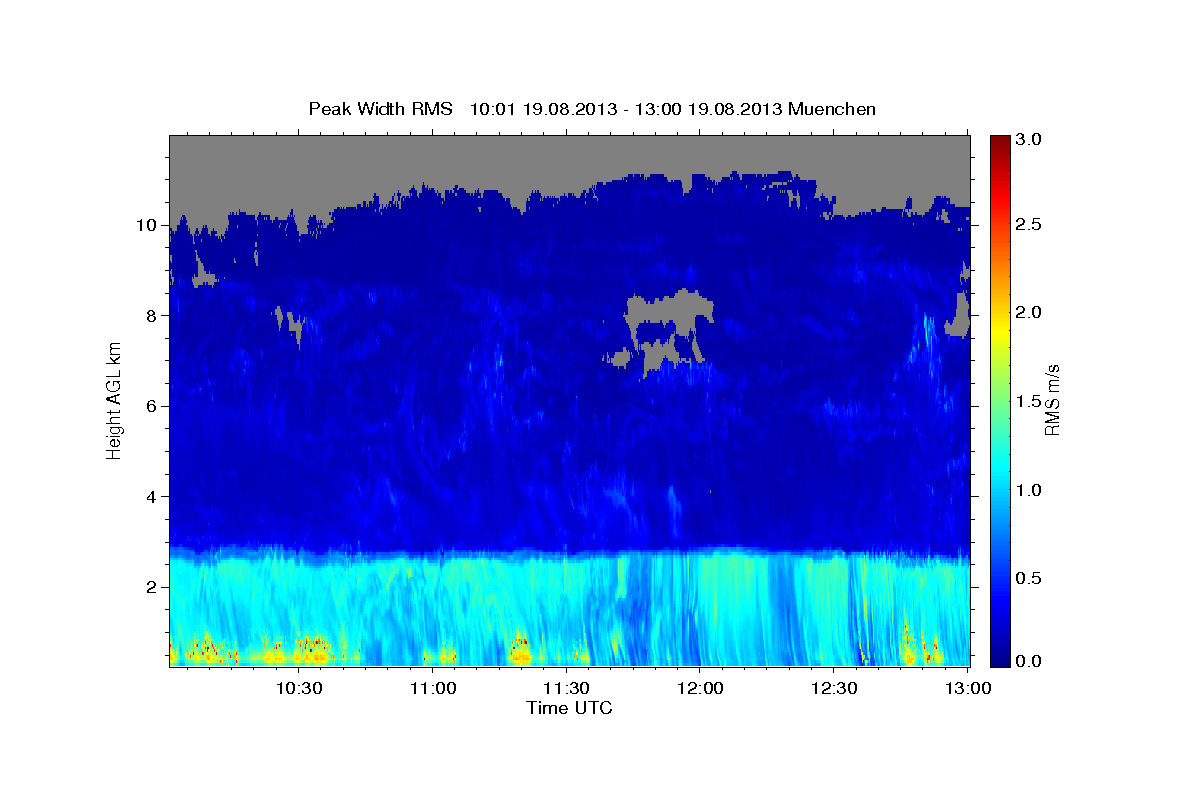Click the 10:30 time tick label
The image size is (1200, 800).
(299, 688)
